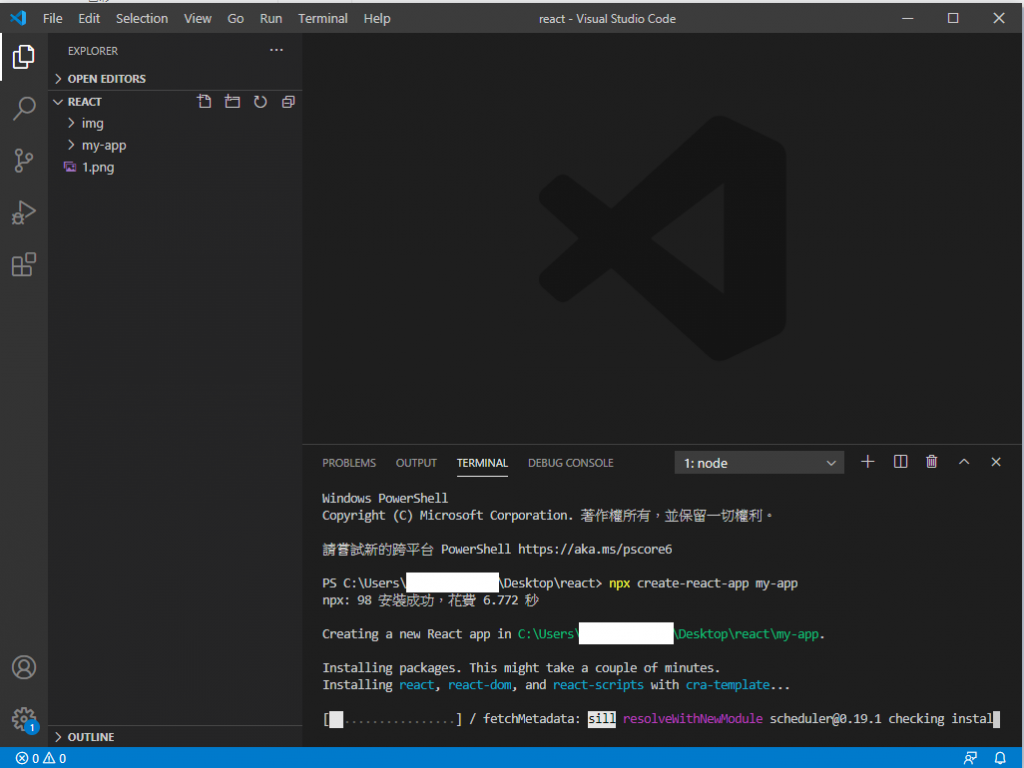Open notifications bell in status bar

1000,758
